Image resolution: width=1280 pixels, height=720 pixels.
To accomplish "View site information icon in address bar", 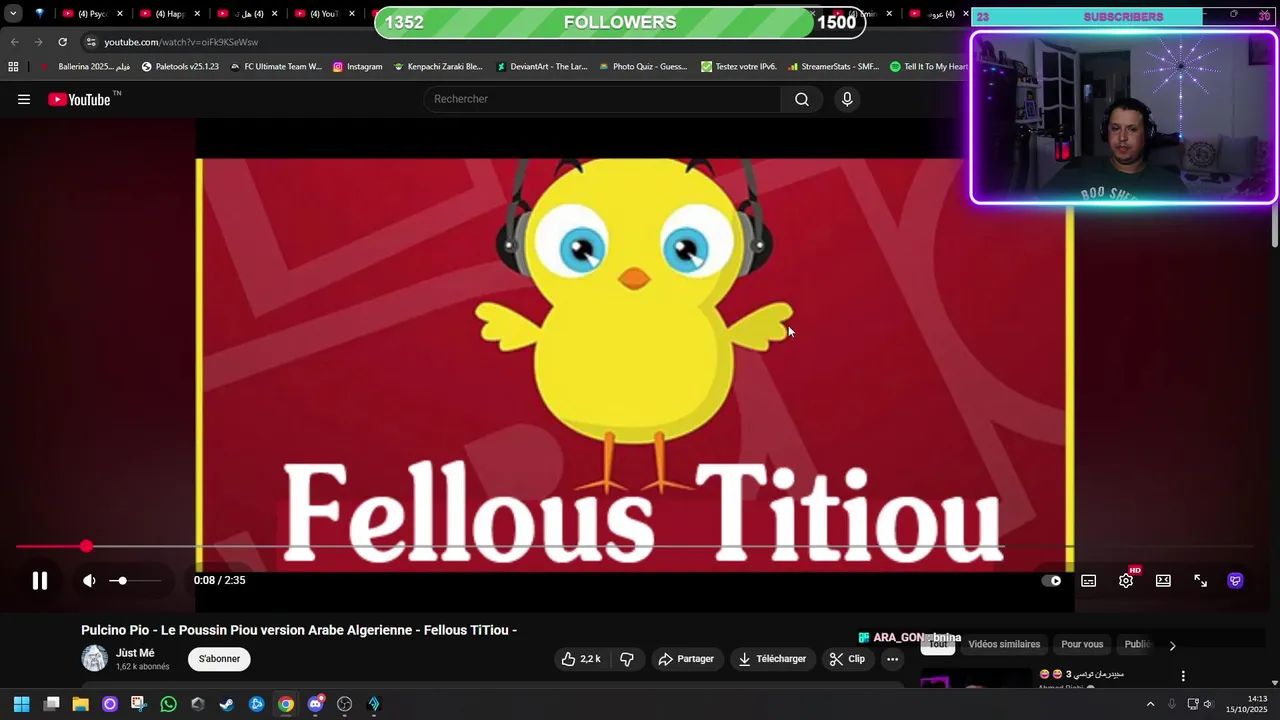I will tap(91, 42).
